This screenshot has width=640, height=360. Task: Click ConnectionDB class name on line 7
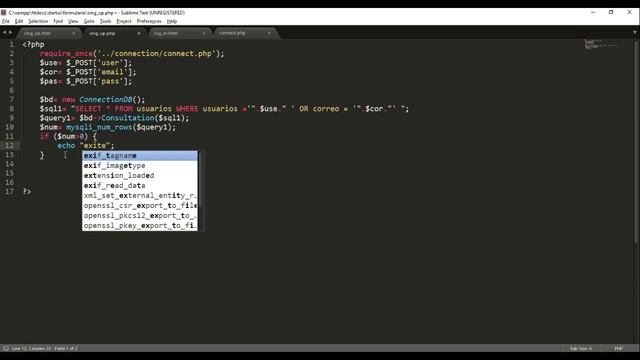click(106, 100)
